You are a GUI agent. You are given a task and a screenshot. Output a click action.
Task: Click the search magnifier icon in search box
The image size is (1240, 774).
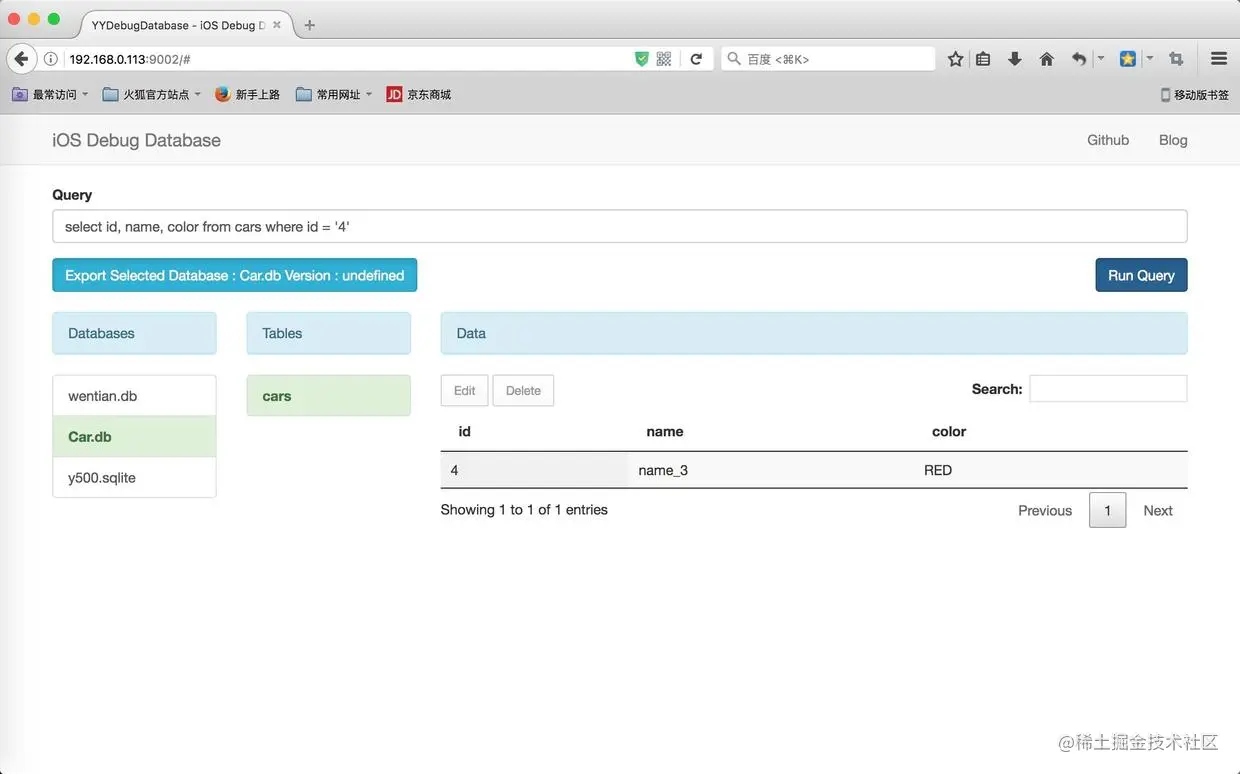(734, 59)
